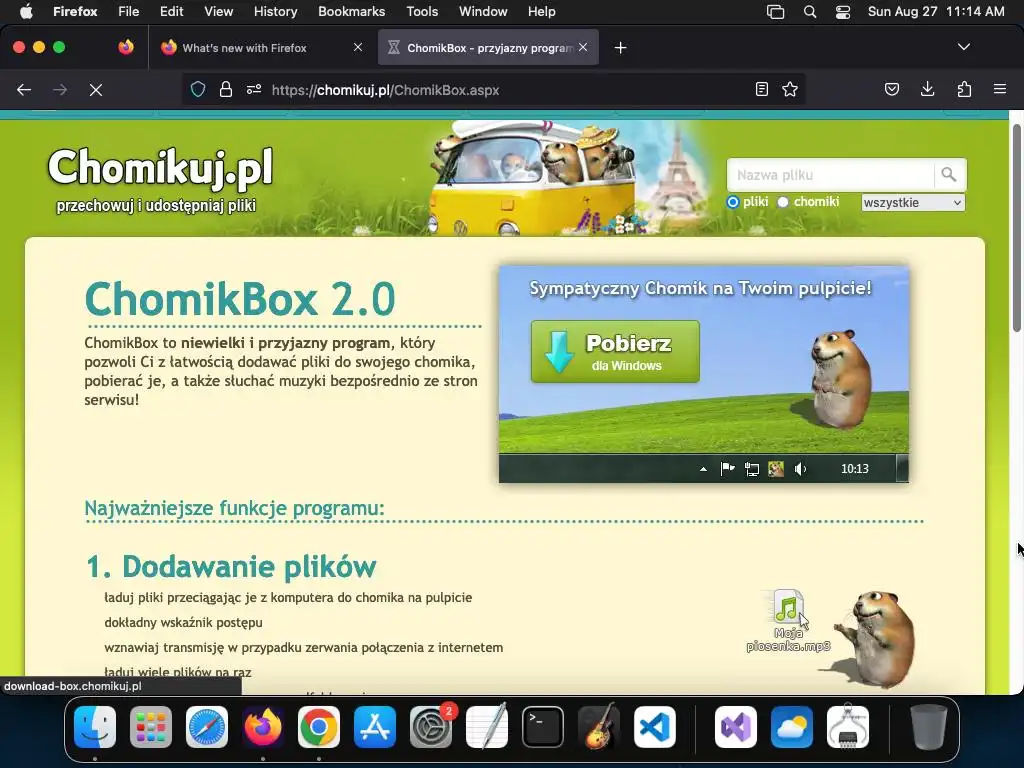Open Firefox application hamburger menu
Screen dimensions: 1024x768
point(1000,89)
